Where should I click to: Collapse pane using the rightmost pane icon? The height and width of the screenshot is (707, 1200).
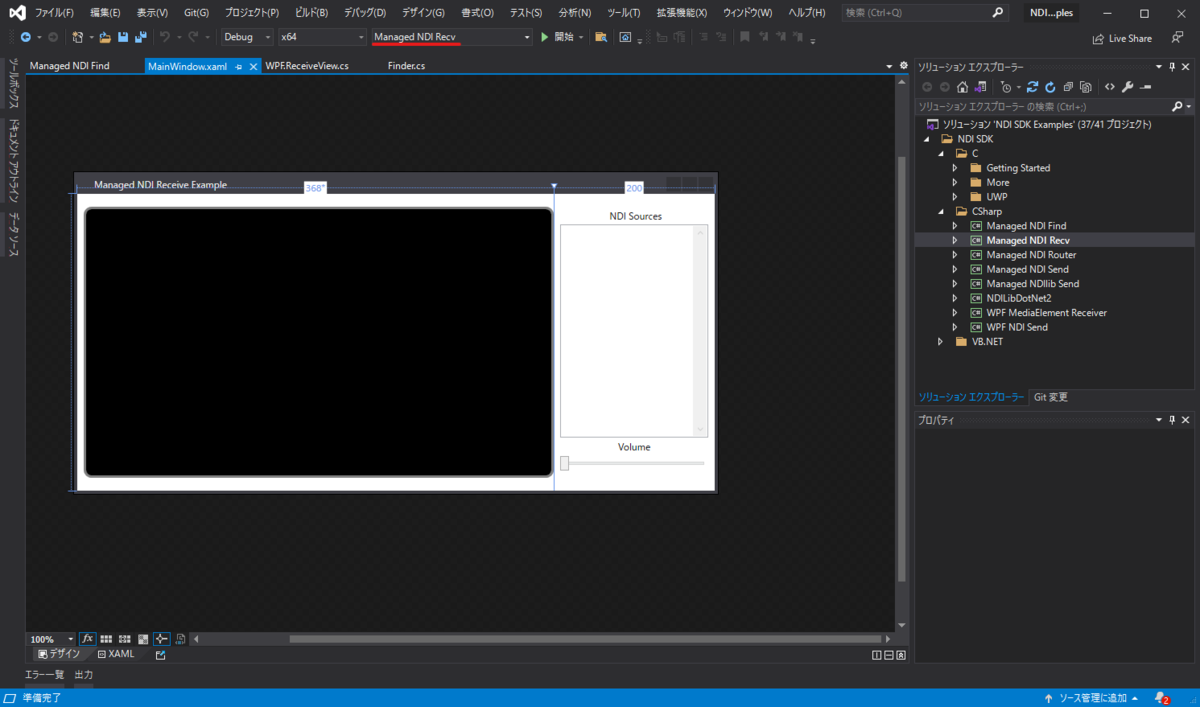tap(901, 655)
